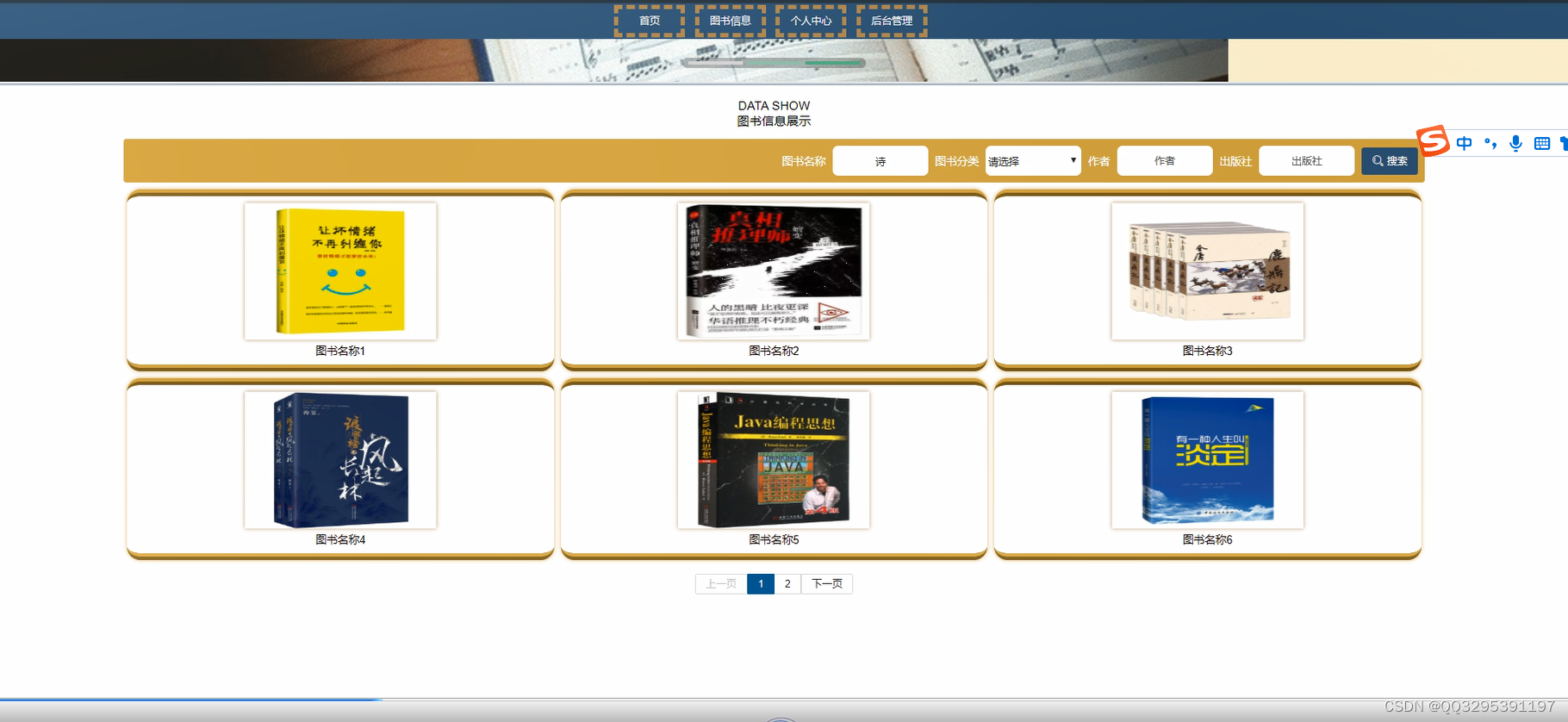Click the banner carousel indicator bar
The image size is (1568, 722).
[x=773, y=63]
